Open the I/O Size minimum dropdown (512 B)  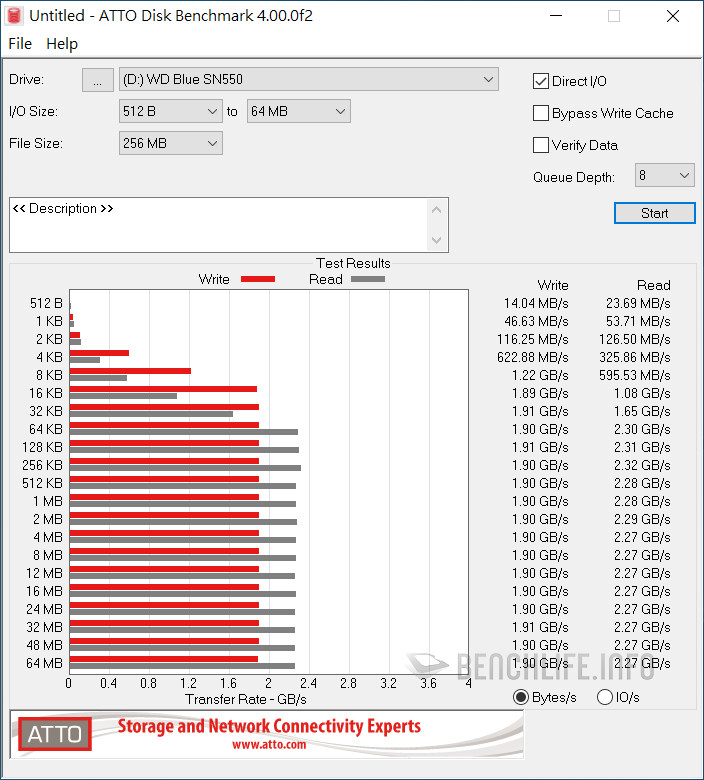tap(171, 111)
